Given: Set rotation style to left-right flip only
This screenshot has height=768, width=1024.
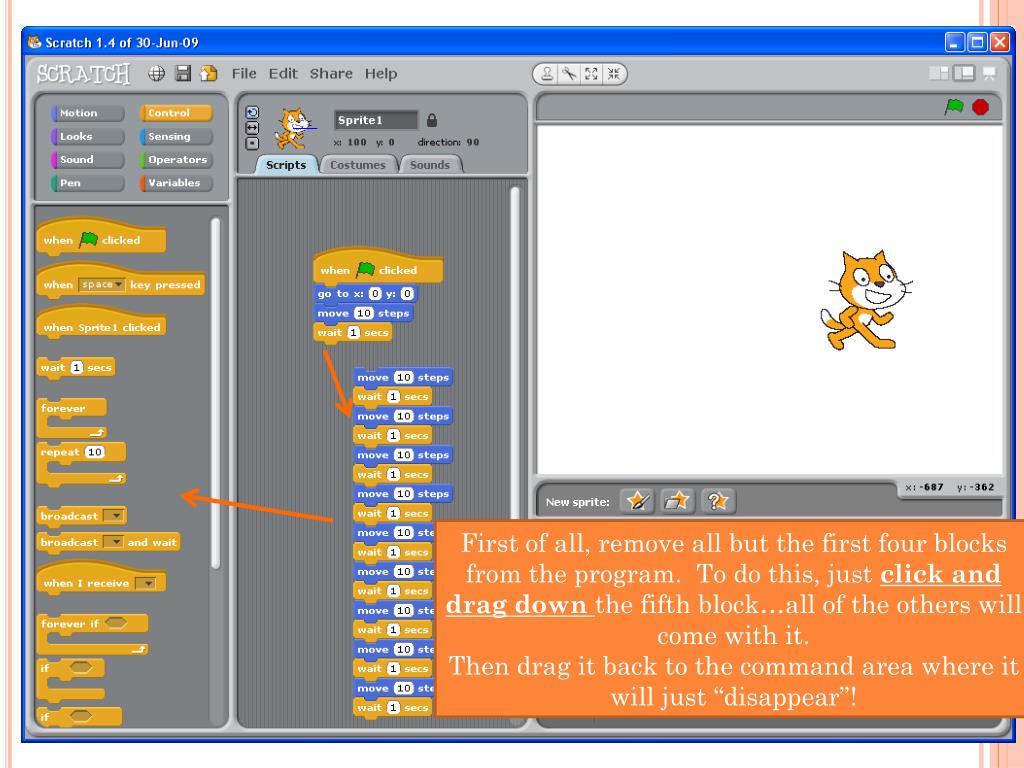Looking at the screenshot, I should (252, 128).
